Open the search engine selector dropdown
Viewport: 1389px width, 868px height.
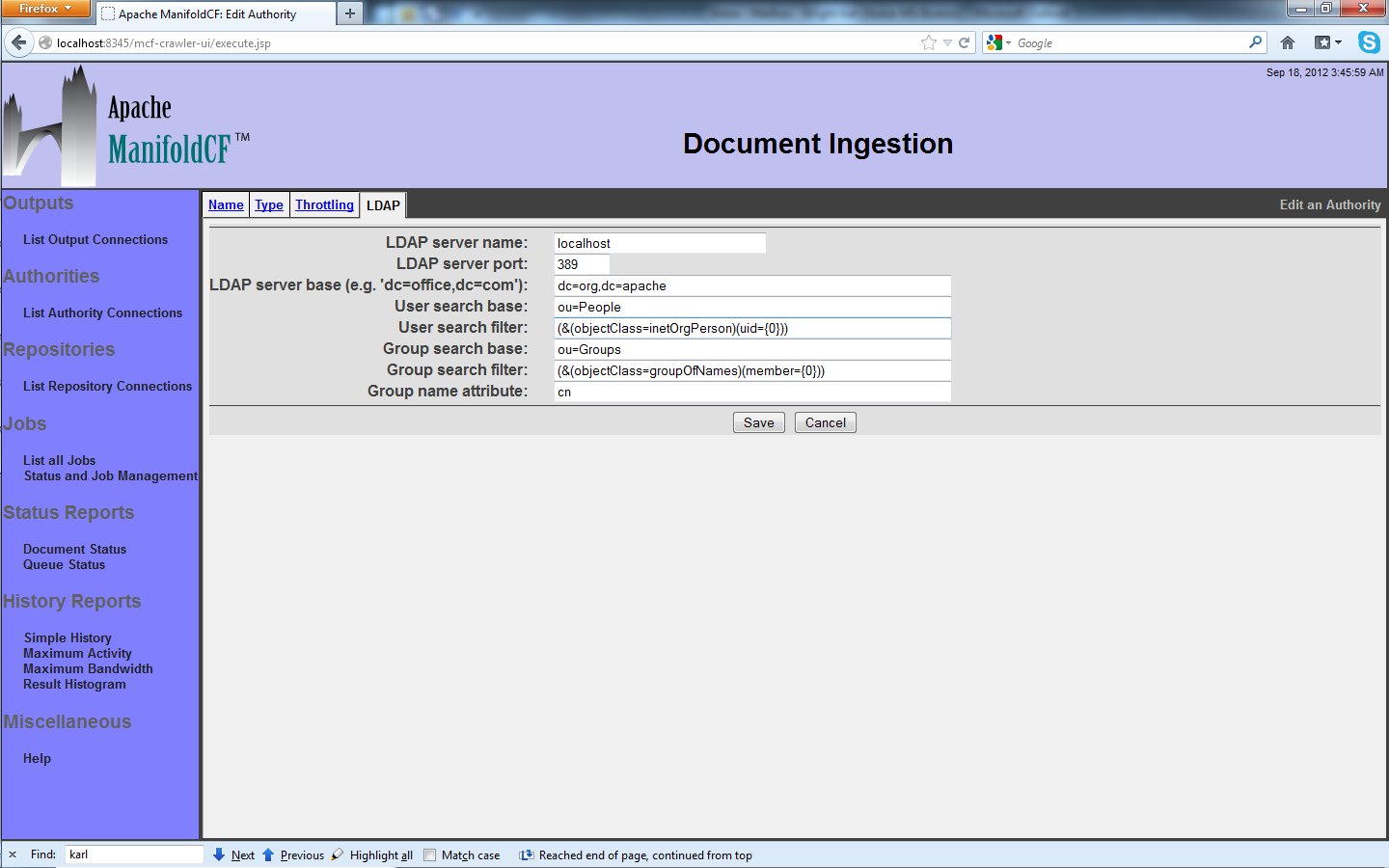coord(997,42)
